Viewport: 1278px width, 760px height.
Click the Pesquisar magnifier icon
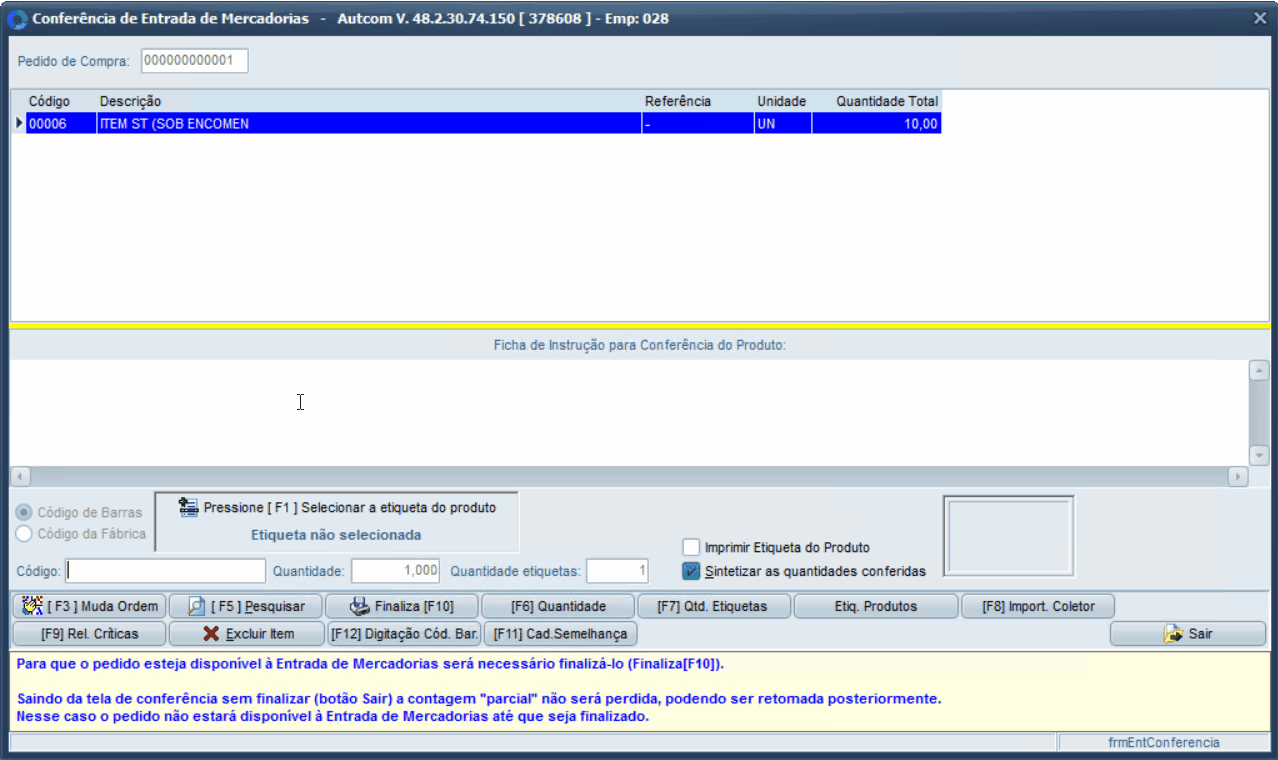pyautogui.click(x=196, y=606)
